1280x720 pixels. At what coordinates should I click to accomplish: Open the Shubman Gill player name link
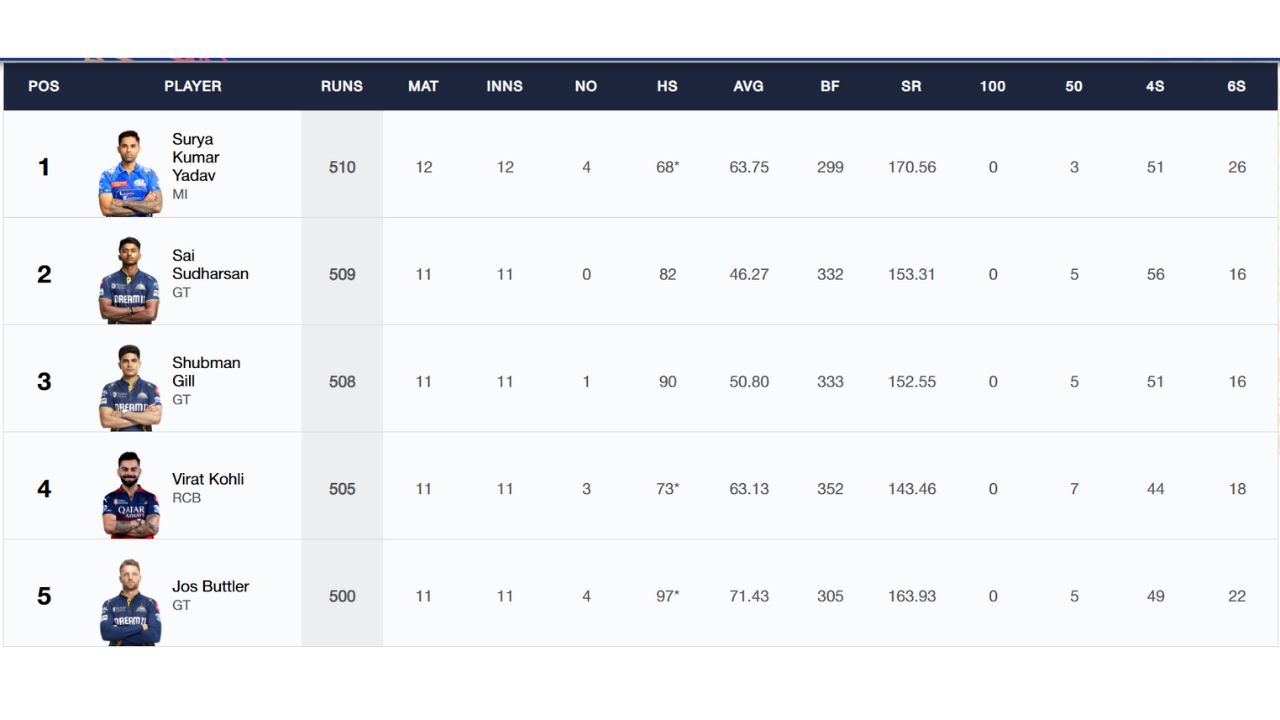coord(206,371)
